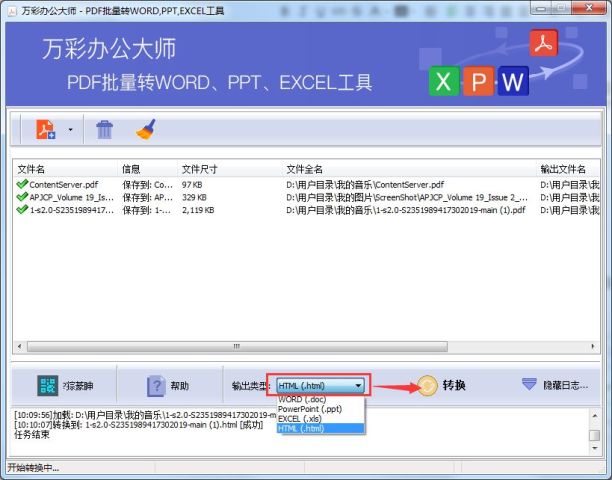
Task: Click the log line for 10:10:07 conversion
Action: 139,425
